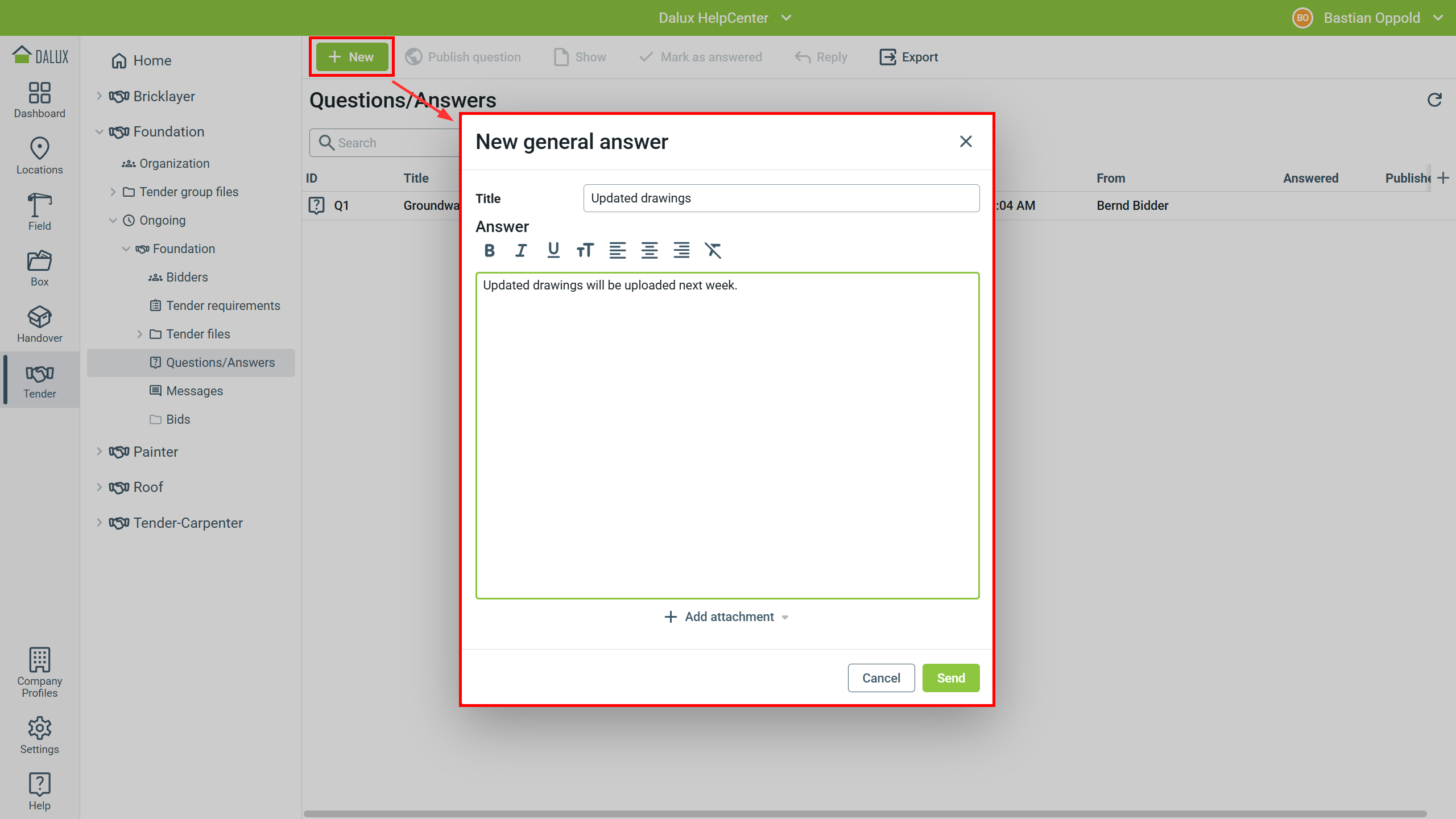The height and width of the screenshot is (819, 1456).
Task: Expand the Roof tender group
Action: [99, 487]
